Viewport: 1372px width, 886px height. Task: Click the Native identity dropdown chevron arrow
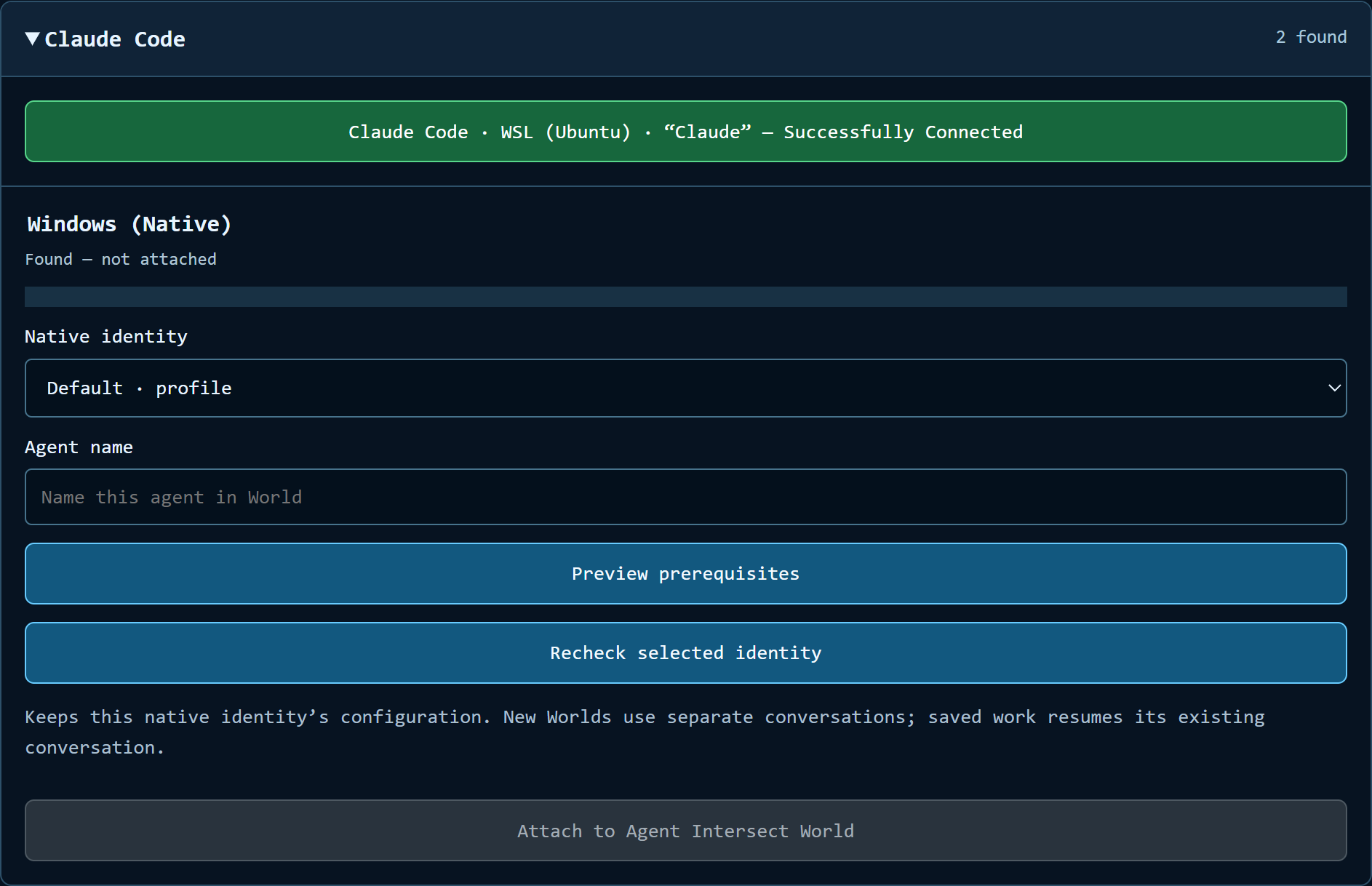(1334, 388)
